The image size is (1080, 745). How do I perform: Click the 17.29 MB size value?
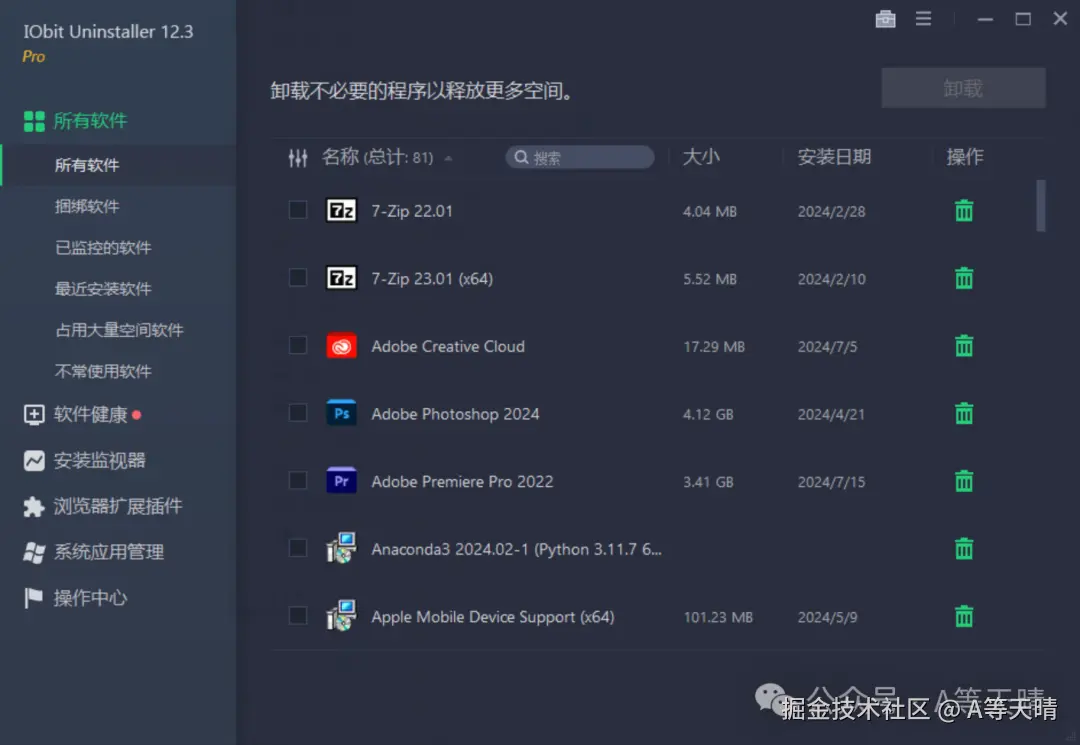(x=714, y=347)
